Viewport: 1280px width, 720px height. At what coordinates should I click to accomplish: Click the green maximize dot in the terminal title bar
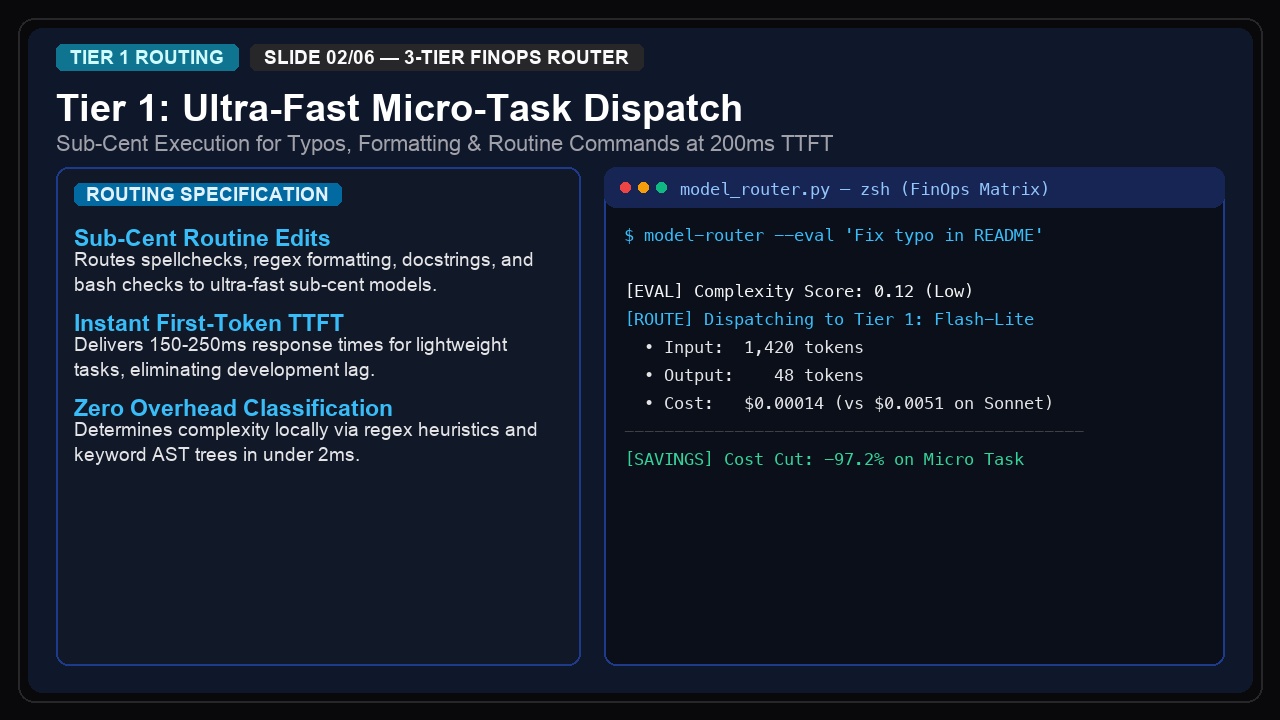point(661,188)
